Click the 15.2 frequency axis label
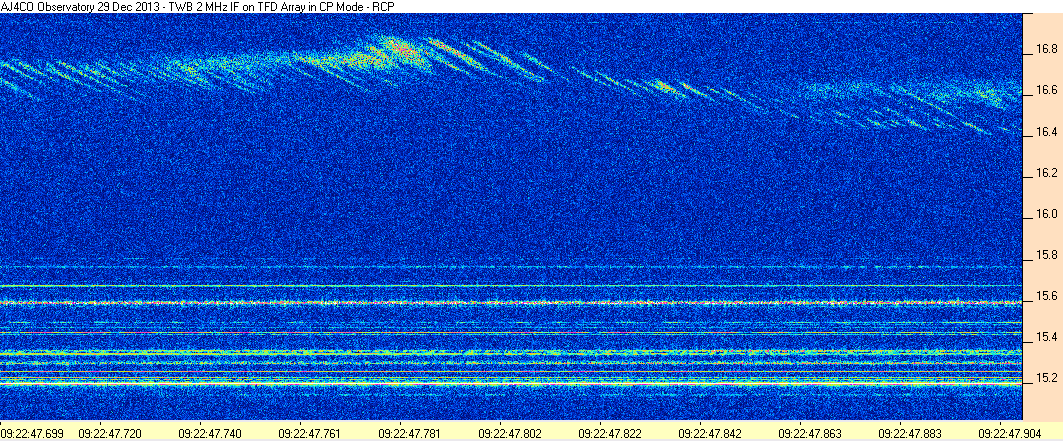Screen dimensions: 1063x441 coord(1047,378)
